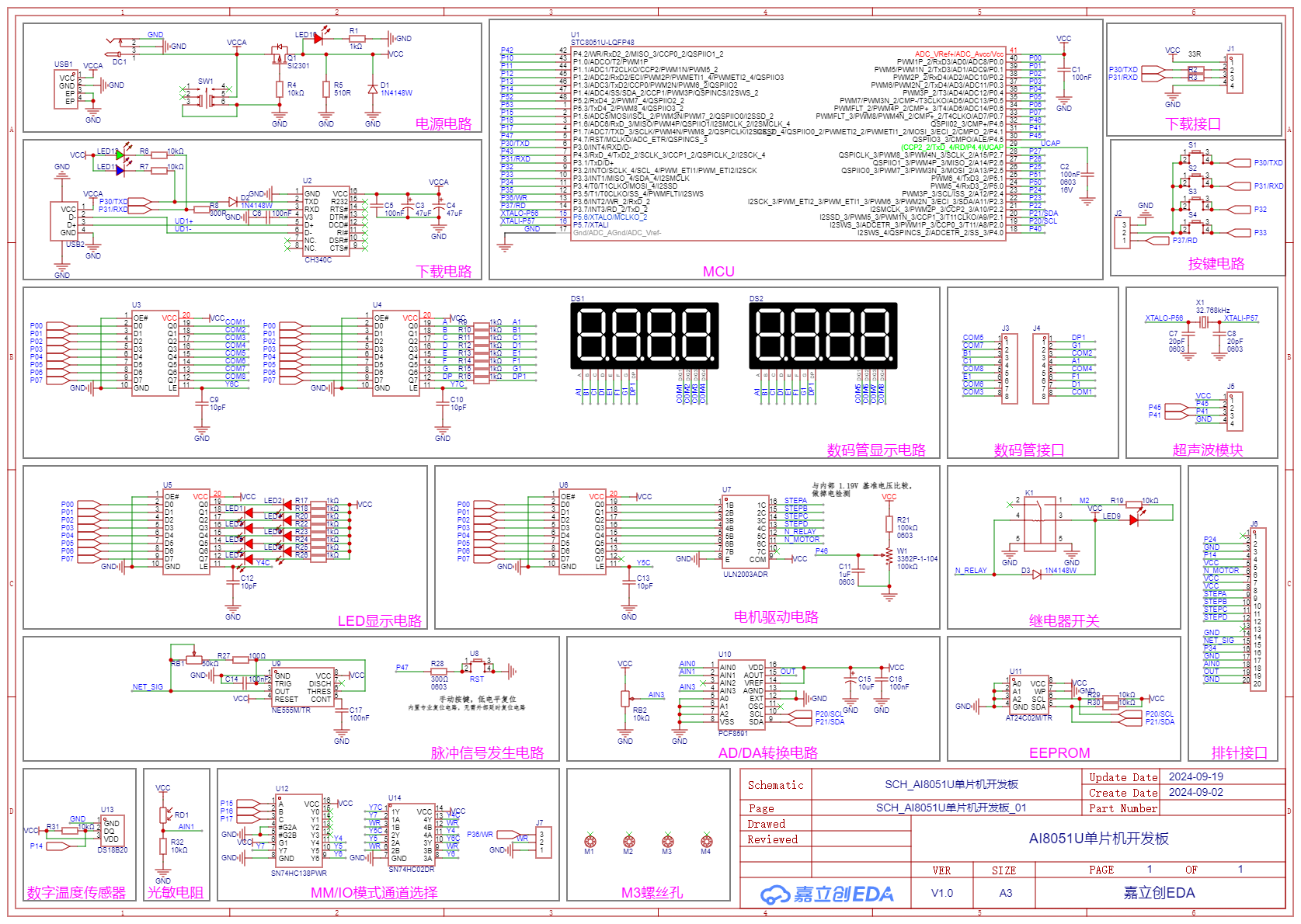Select the NE555M/TR chip label
This screenshot has height=924, width=1301.
(290, 710)
